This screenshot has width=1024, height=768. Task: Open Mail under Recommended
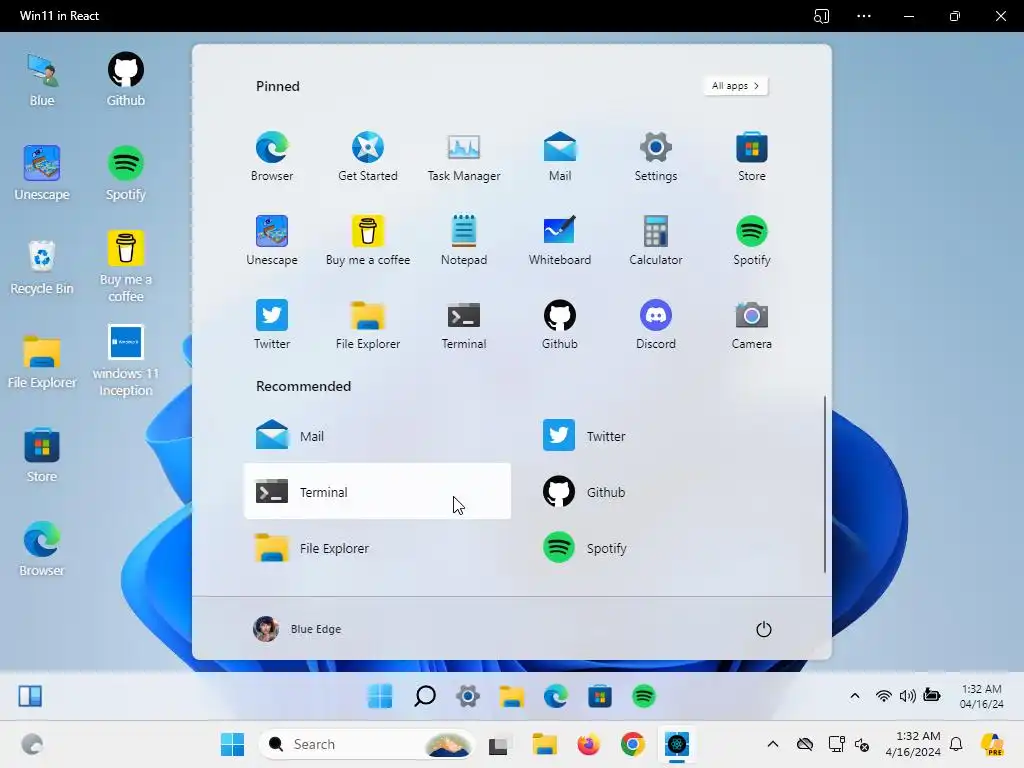tap(377, 436)
